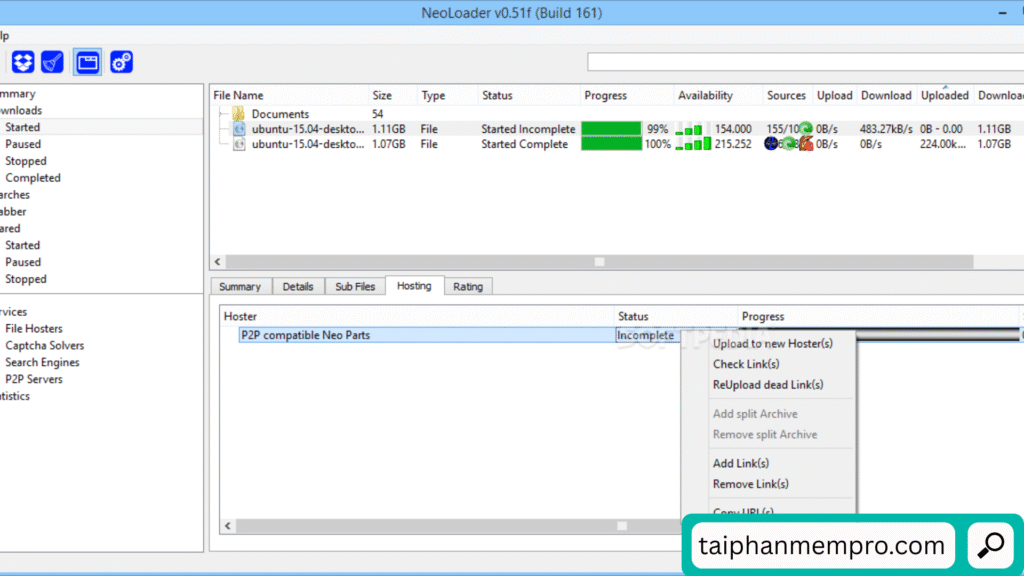
Task: Sort by the Availability column header
Action: 705,96
